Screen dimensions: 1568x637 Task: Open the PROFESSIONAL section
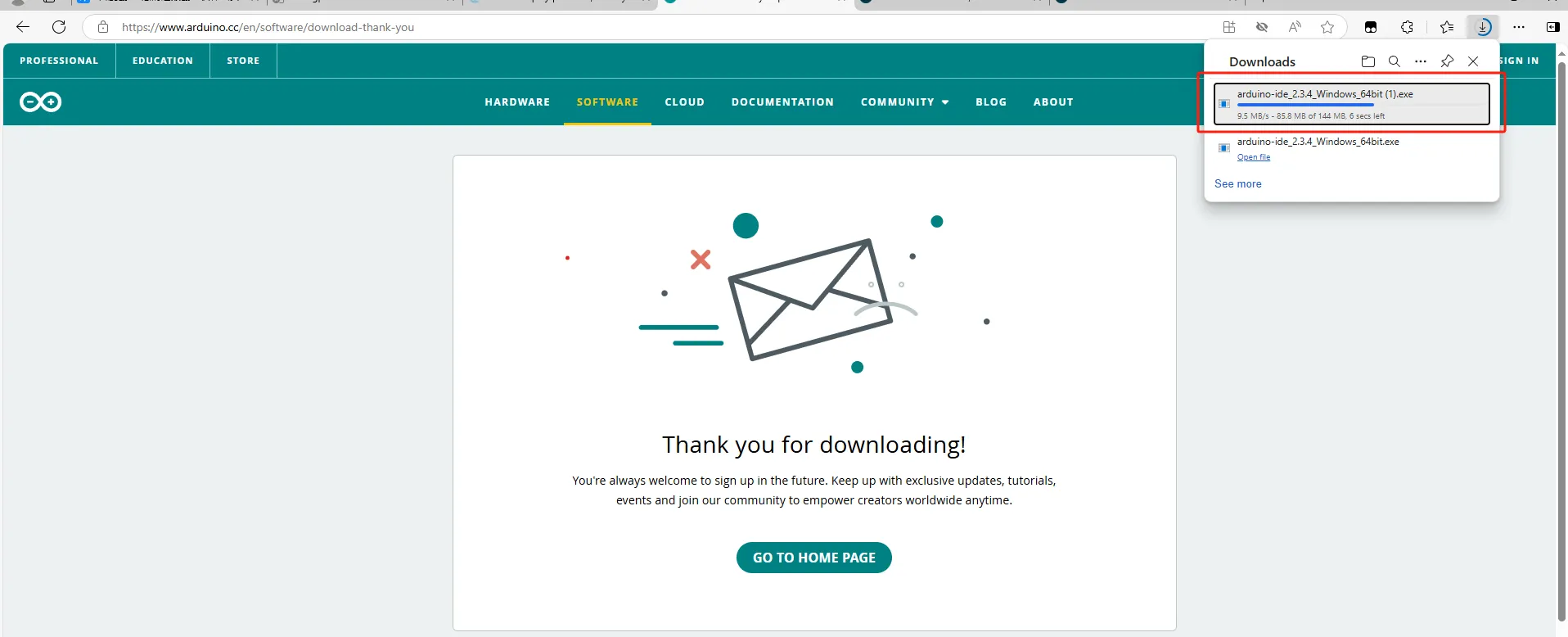(x=59, y=61)
